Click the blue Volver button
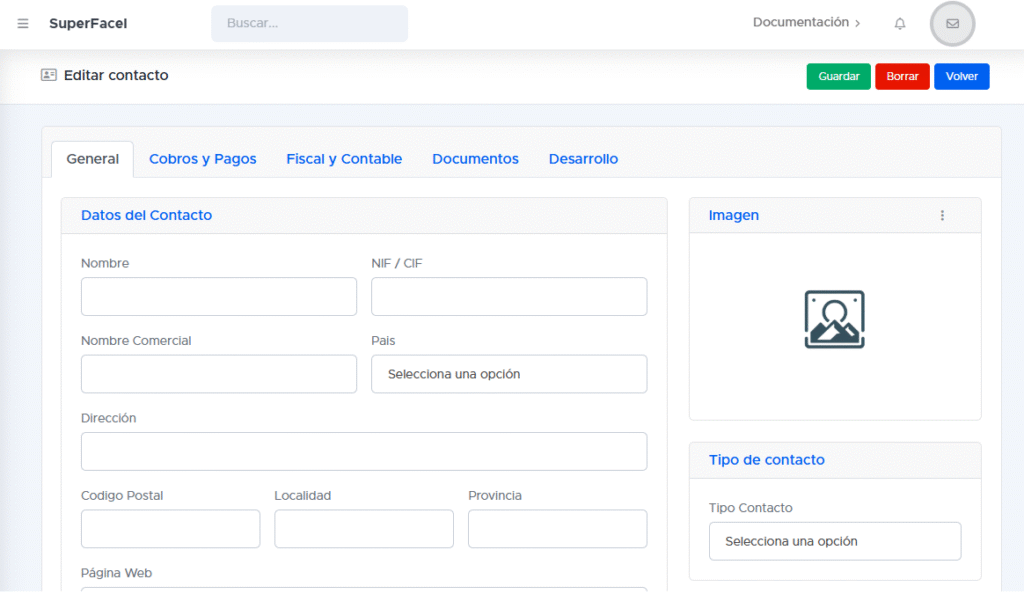Viewport: 1024px width, 616px height. coord(961,76)
